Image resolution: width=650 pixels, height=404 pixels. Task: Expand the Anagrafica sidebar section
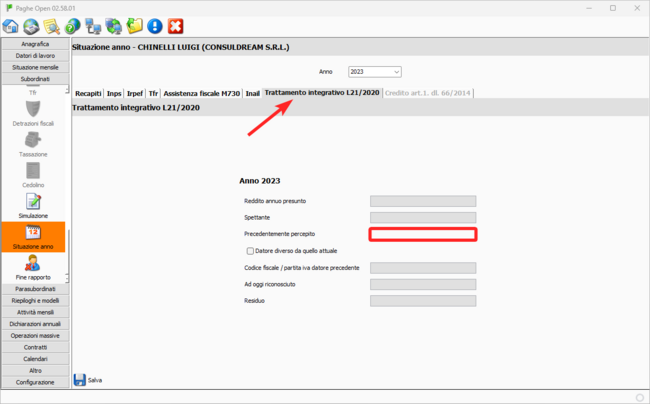click(34, 44)
